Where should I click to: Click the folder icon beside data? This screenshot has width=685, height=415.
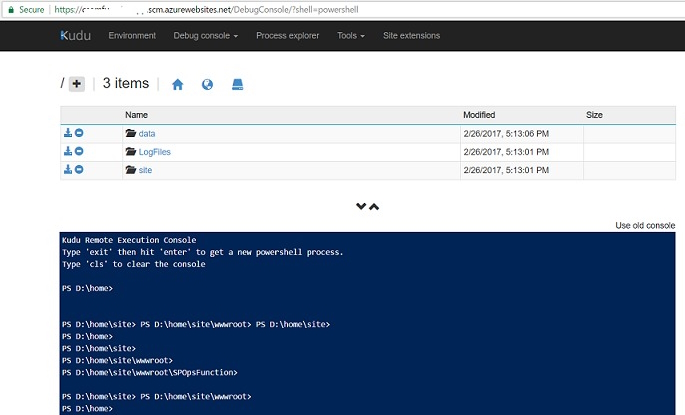coord(131,133)
